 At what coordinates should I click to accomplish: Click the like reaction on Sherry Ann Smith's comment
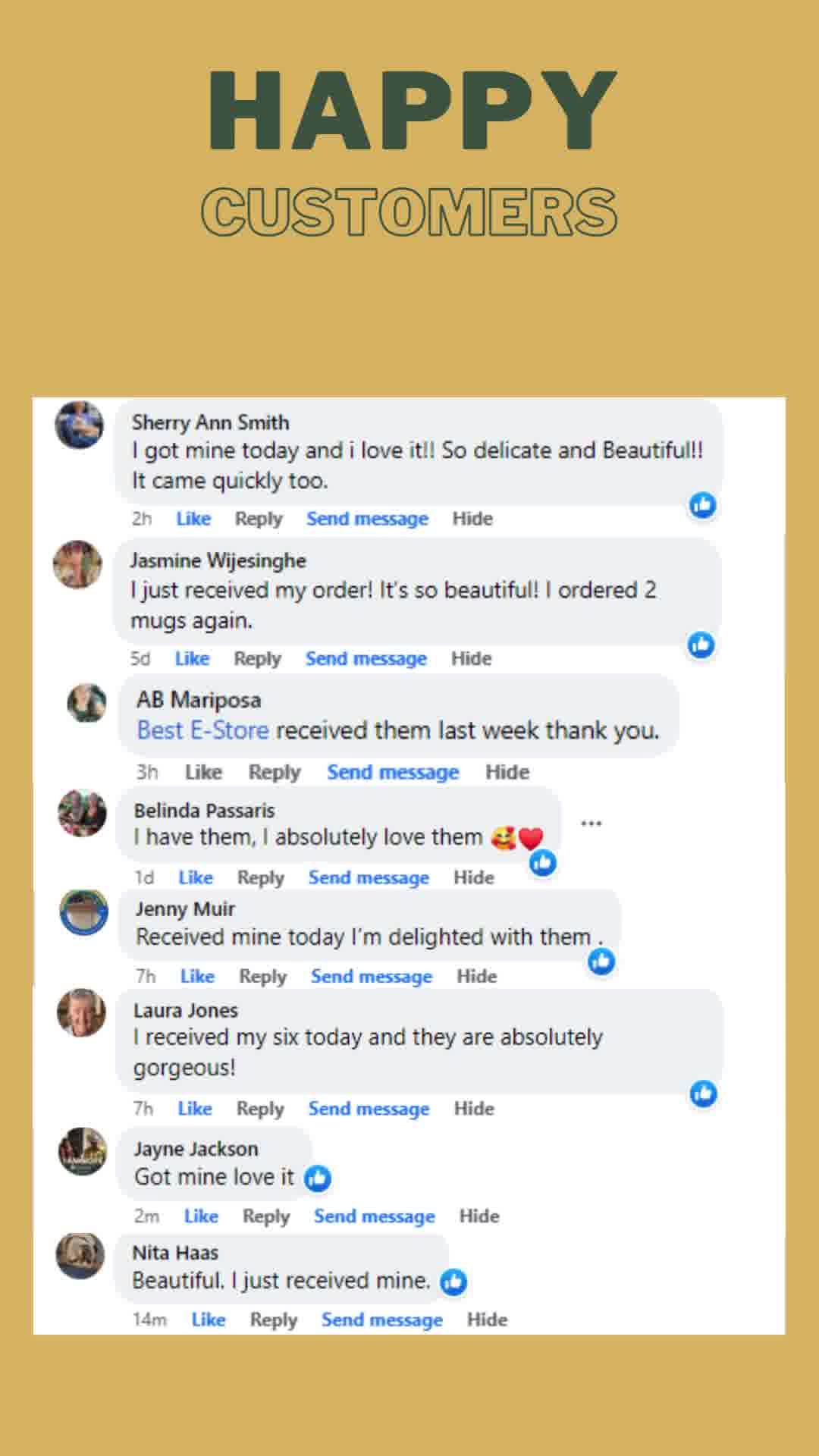(703, 505)
